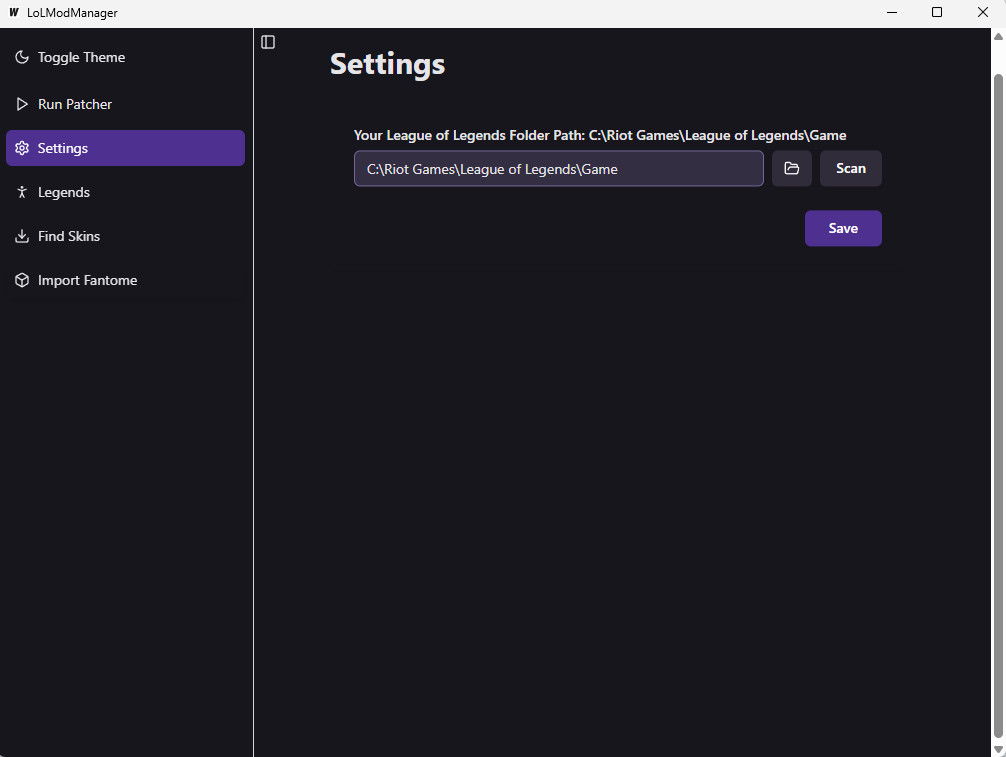The width and height of the screenshot is (1006, 757).
Task: Collapse the sidebar using the panel icon
Action: click(267, 41)
